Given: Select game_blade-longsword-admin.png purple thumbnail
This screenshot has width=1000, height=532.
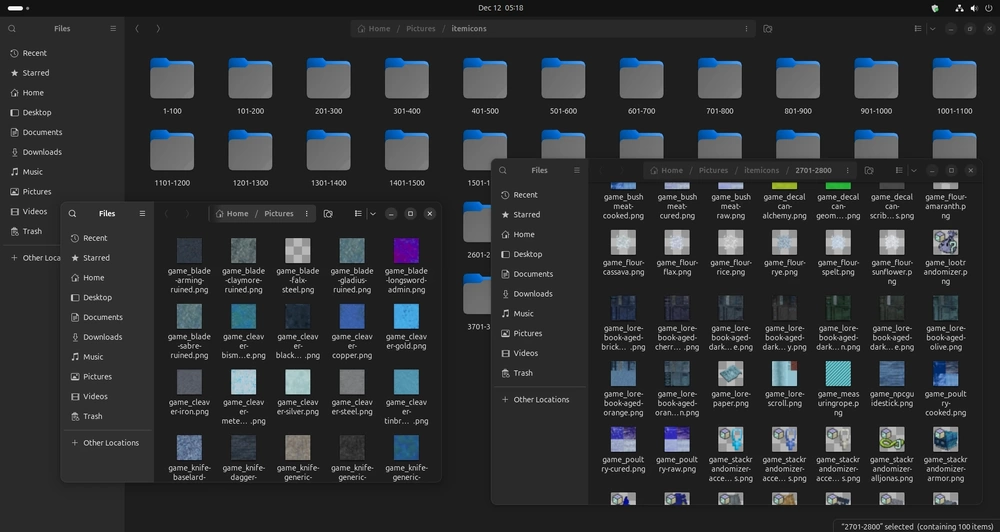Looking at the screenshot, I should 407,251.
